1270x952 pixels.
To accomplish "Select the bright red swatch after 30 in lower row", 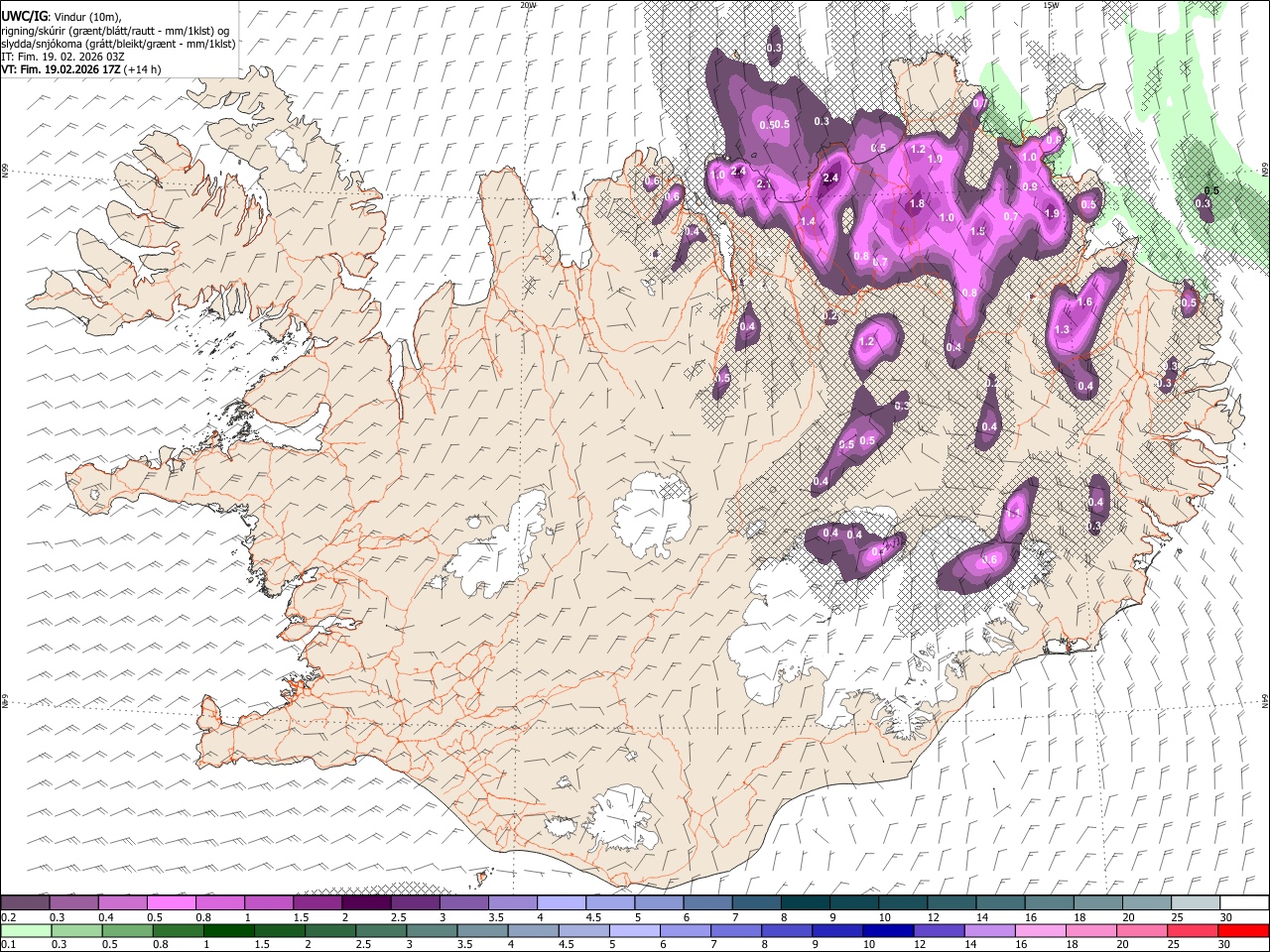I will coord(1244,930).
